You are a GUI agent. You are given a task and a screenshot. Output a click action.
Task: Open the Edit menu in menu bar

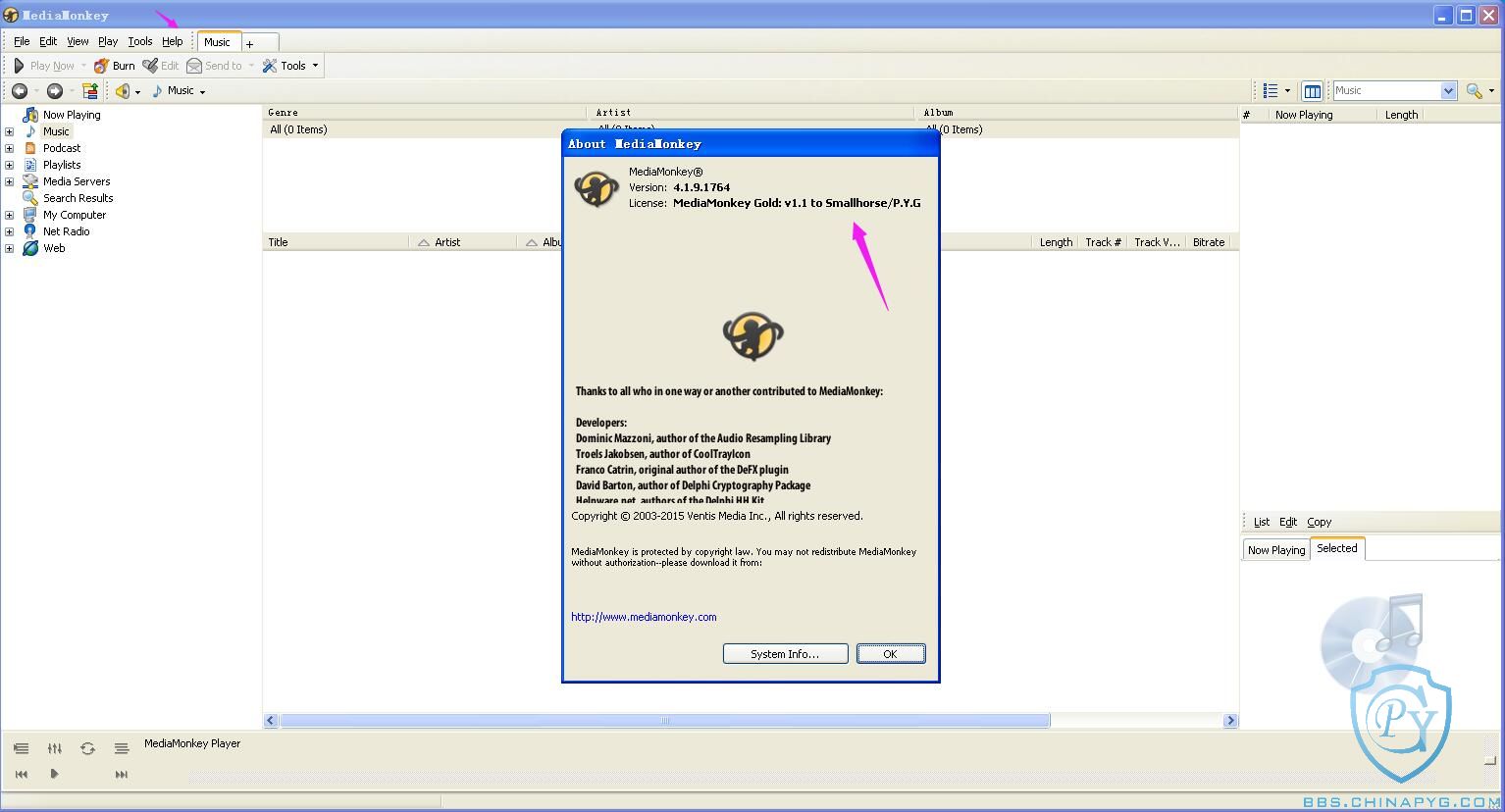tap(48, 41)
